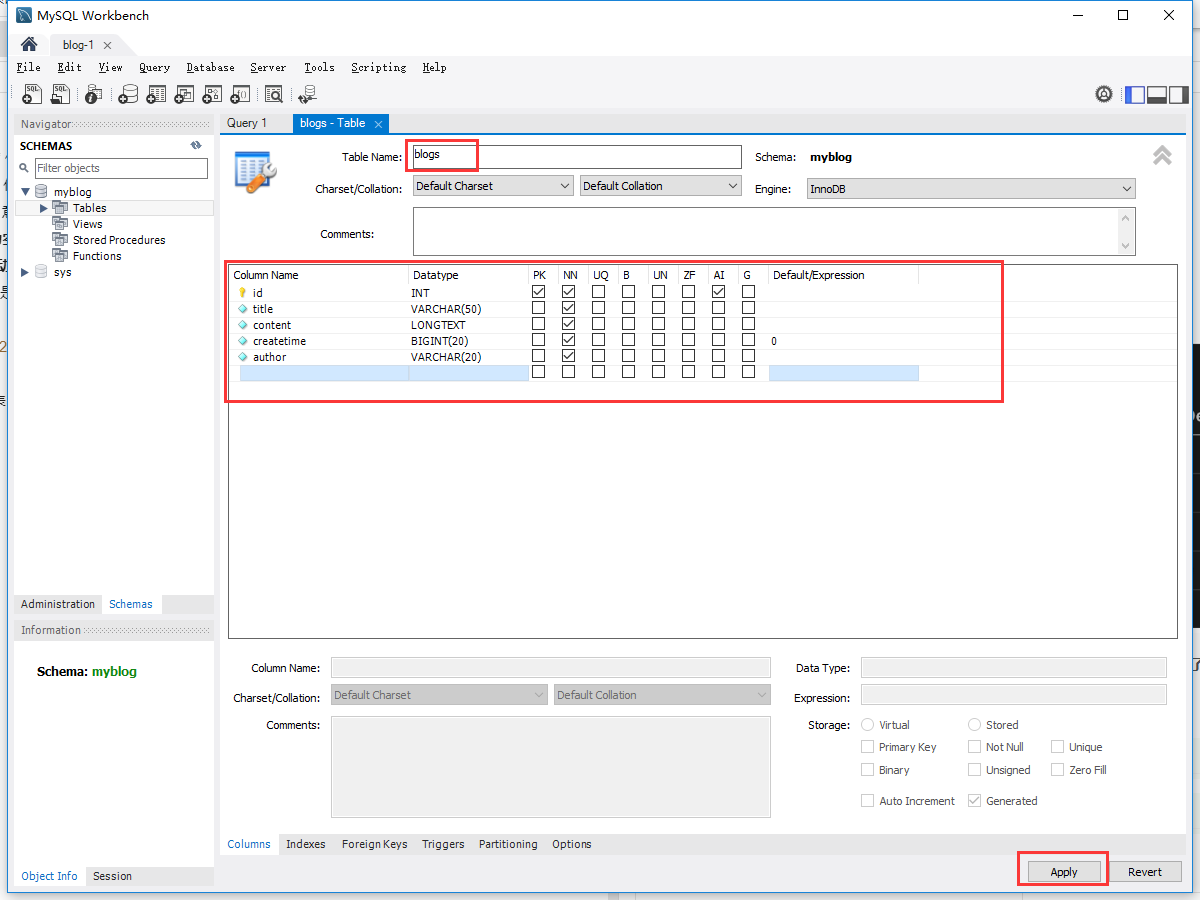Open the object inspector toolbar icon
Viewport: 1200px width, 900px height.
(x=93, y=94)
